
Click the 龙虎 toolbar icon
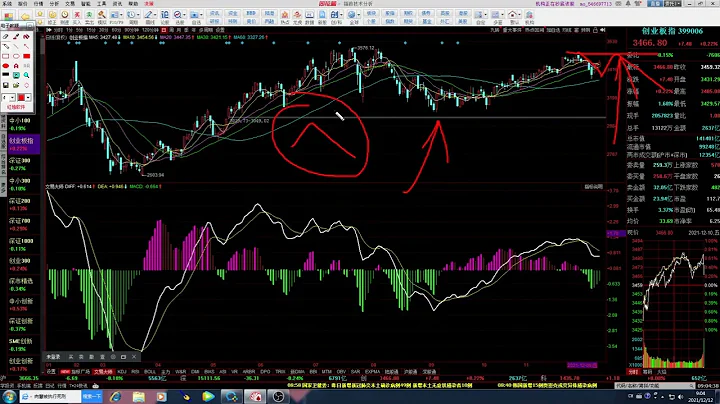point(297,17)
